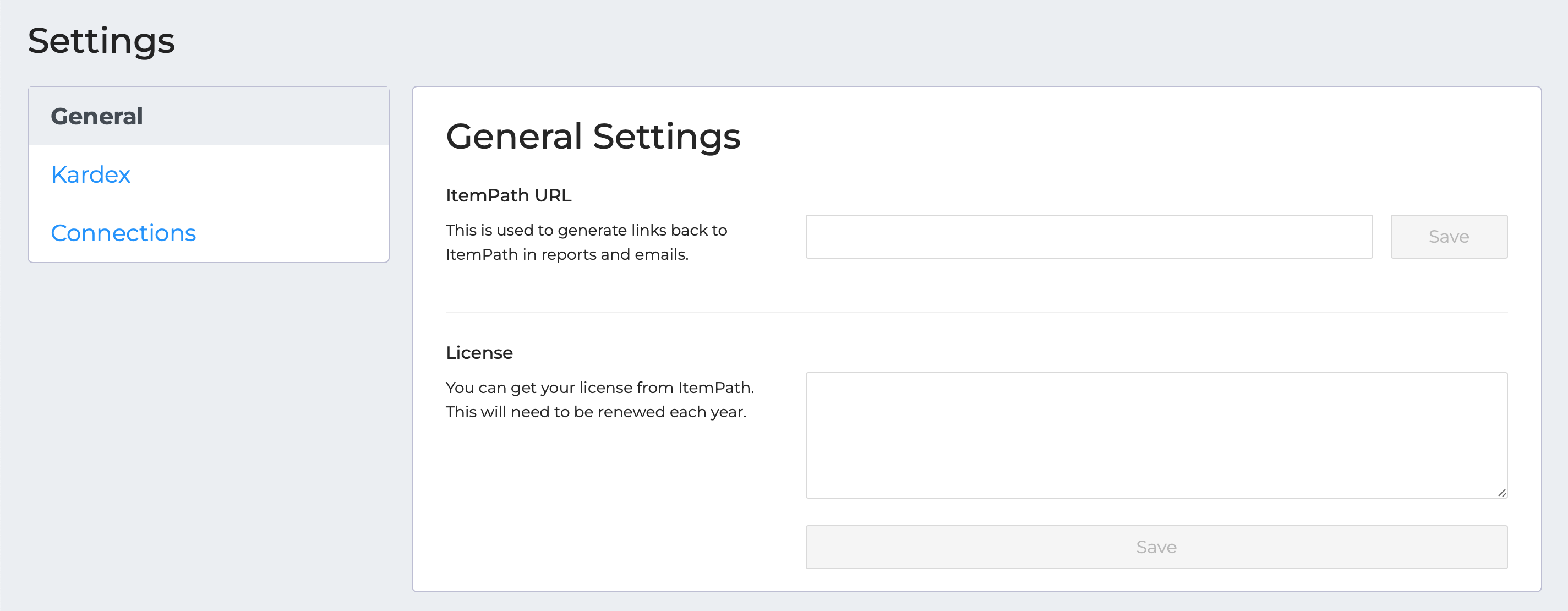The height and width of the screenshot is (611, 1568).
Task: Click 'This is used to generate links' description
Action: [x=586, y=242]
